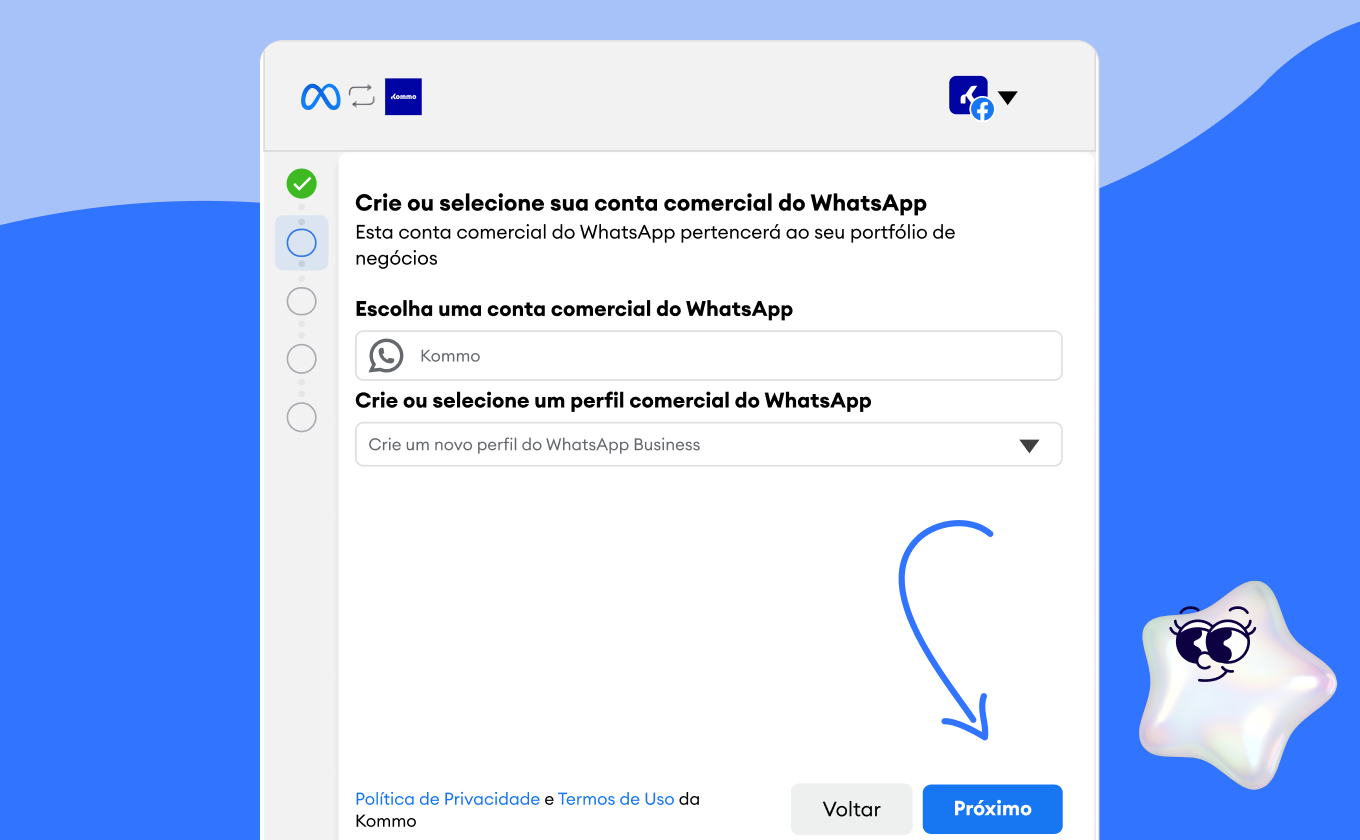
Task: Open the Termos de Uso link
Action: click(616, 799)
